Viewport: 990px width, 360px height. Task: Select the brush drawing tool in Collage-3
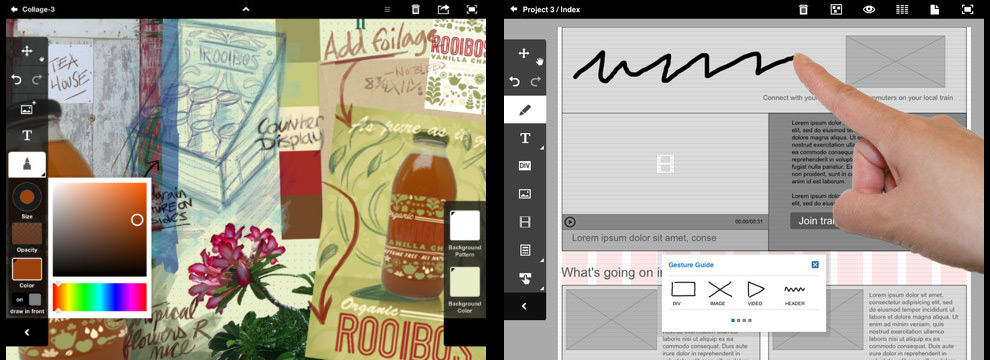coord(27,164)
